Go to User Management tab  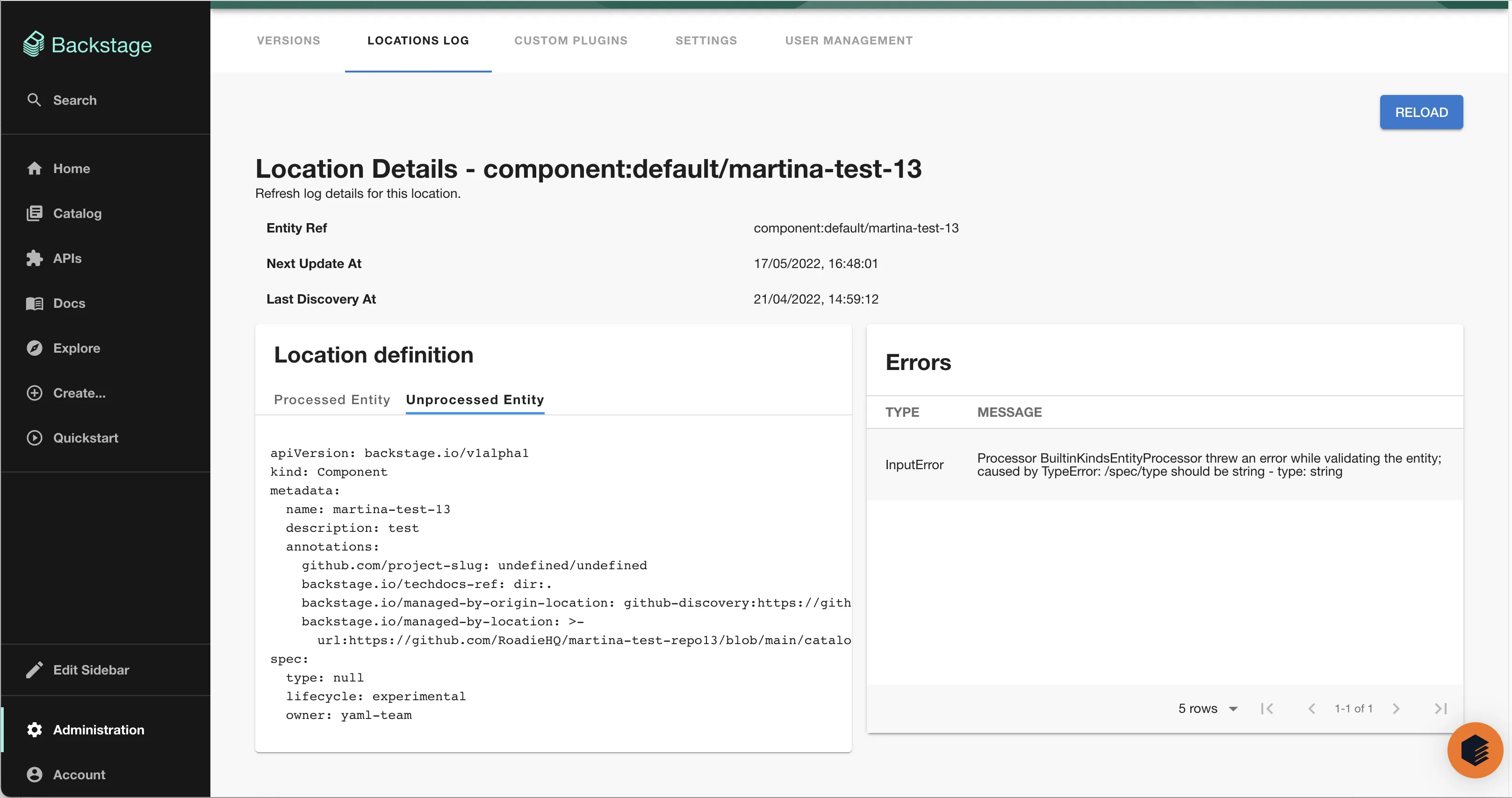tap(849, 41)
